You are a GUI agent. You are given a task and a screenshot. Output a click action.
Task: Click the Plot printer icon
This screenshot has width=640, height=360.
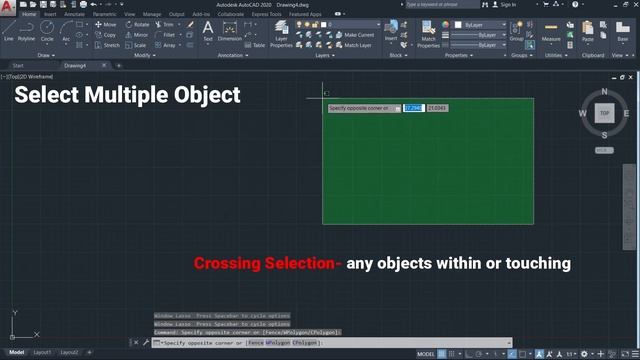(x=83, y=4)
